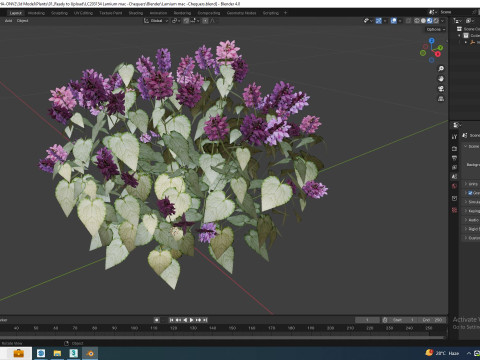The image size is (480, 360).
Task: Open the outliner display mode dropdown
Action: 457,21
